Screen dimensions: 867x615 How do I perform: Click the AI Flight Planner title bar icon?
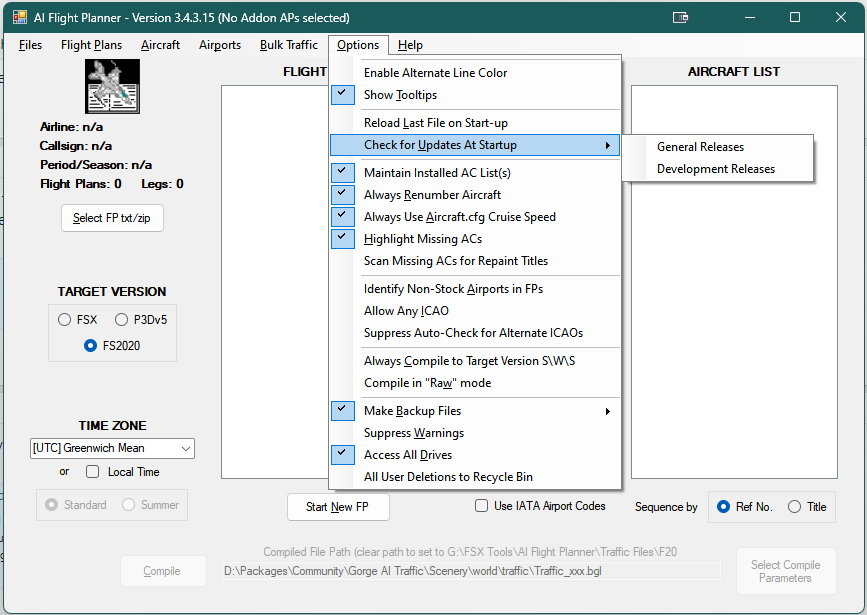tap(18, 17)
